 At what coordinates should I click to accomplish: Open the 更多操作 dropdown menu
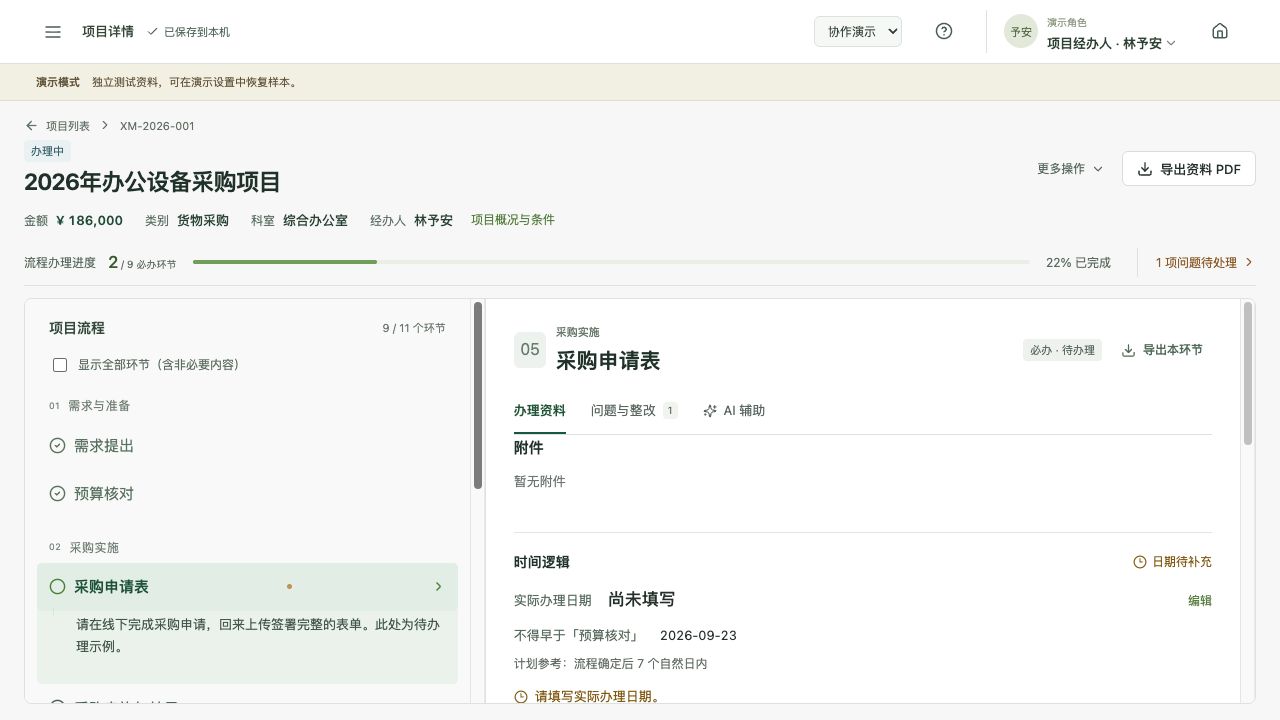tap(1070, 169)
